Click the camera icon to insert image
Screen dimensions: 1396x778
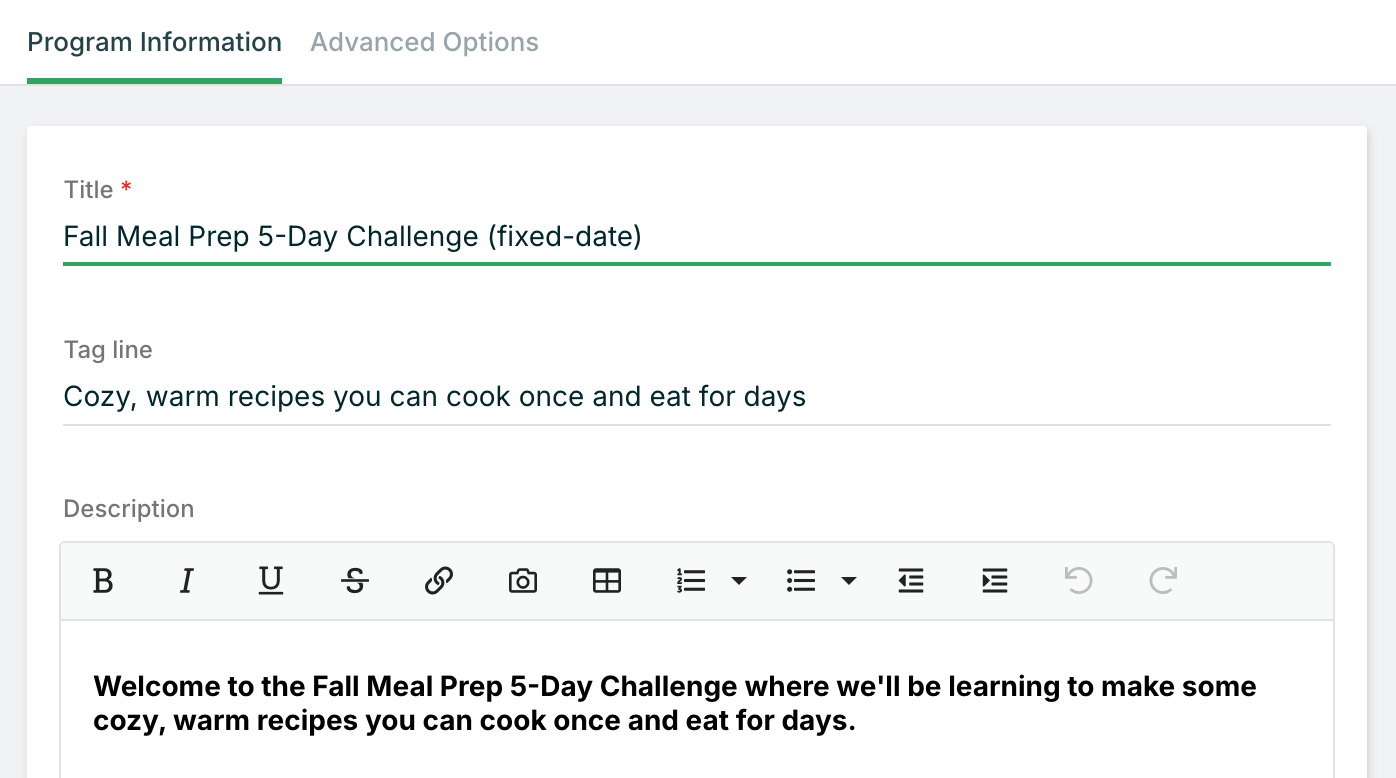(x=523, y=581)
